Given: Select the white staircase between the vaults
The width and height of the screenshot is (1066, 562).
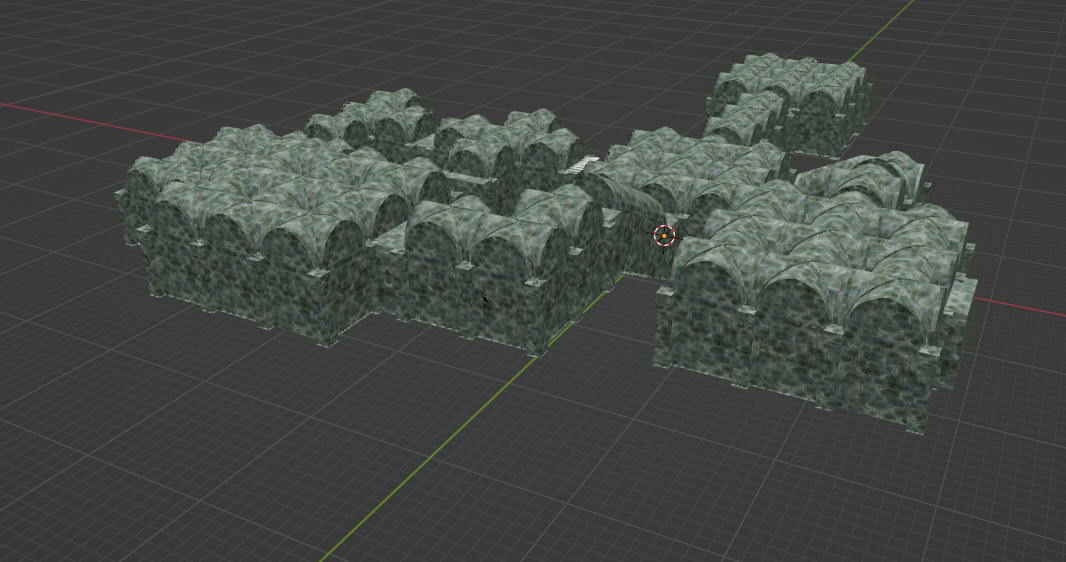Looking at the screenshot, I should pyautogui.click(x=578, y=166).
